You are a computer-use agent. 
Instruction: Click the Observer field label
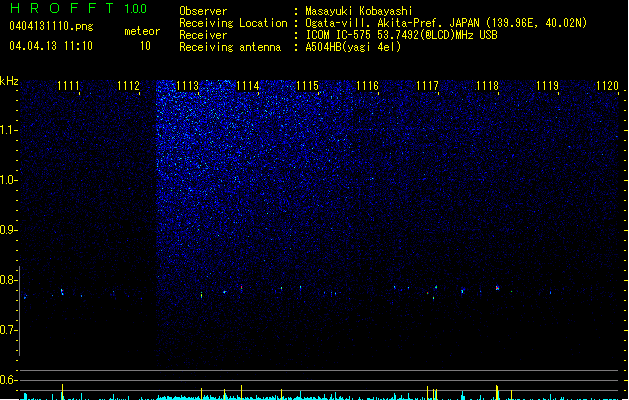tap(203, 11)
